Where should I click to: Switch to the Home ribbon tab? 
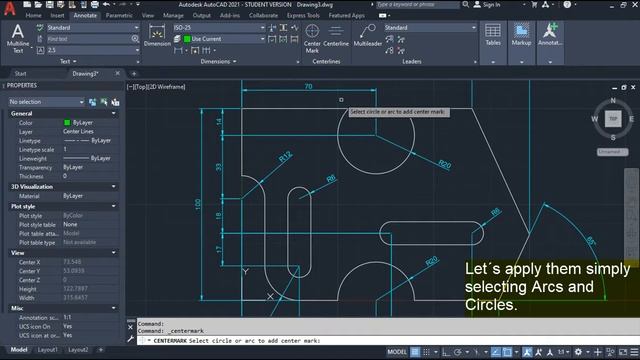(33, 16)
